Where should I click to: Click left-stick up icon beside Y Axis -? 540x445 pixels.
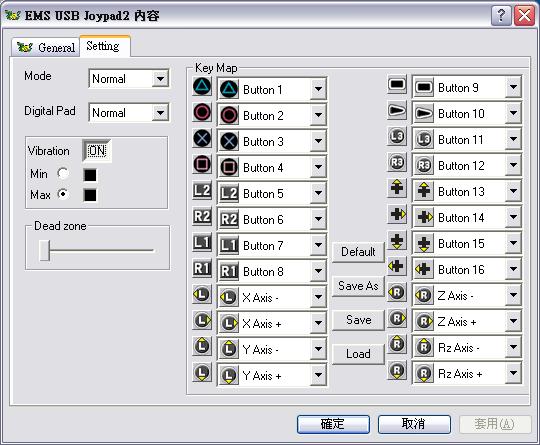[202, 346]
